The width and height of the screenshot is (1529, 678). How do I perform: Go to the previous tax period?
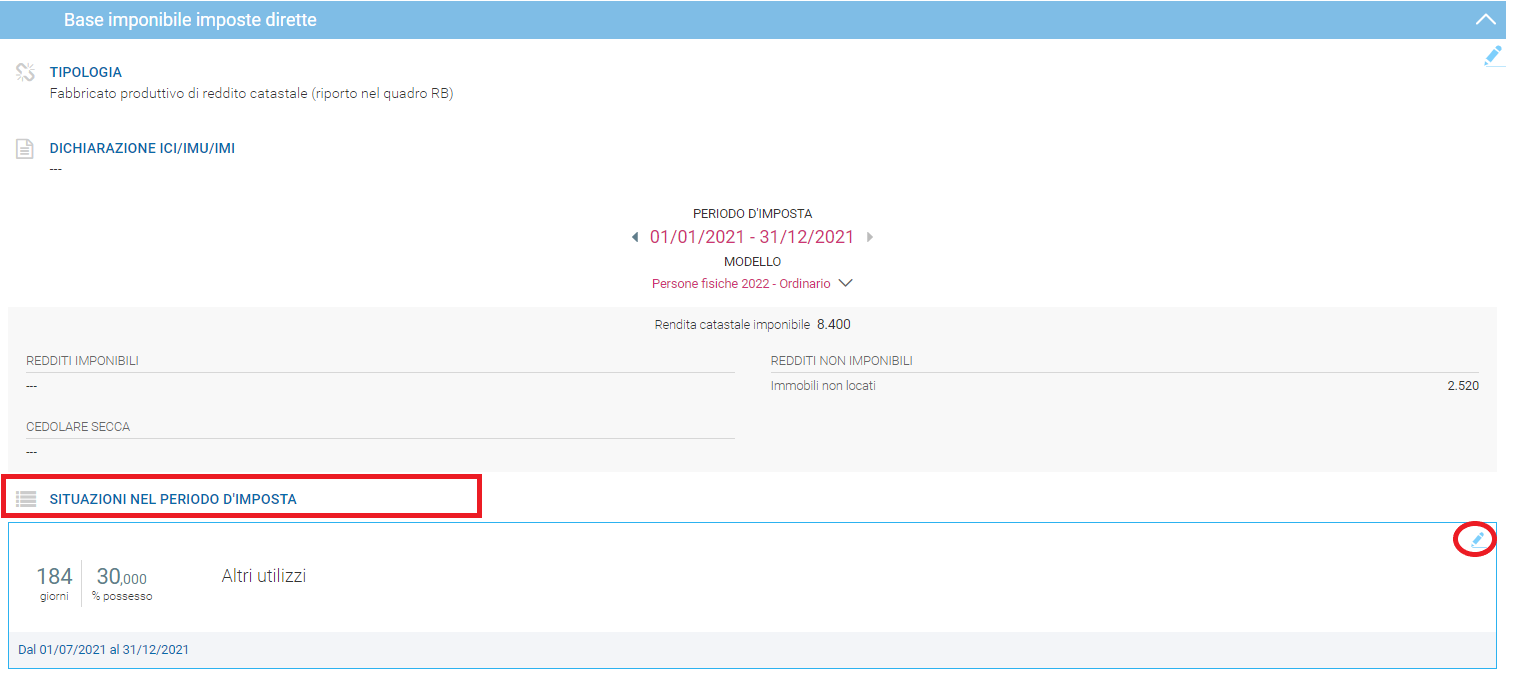click(635, 237)
